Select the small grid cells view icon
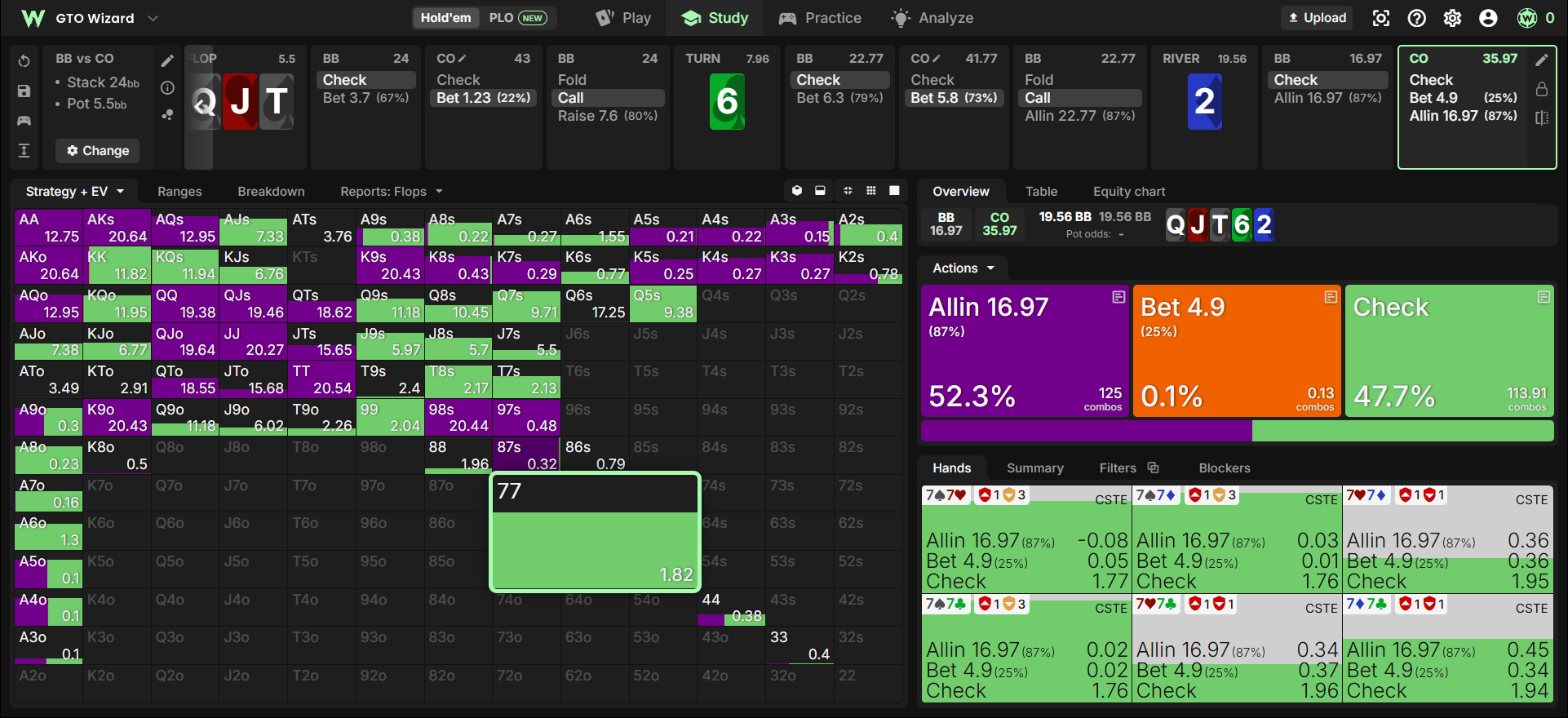Image resolution: width=1568 pixels, height=718 pixels. (848, 191)
